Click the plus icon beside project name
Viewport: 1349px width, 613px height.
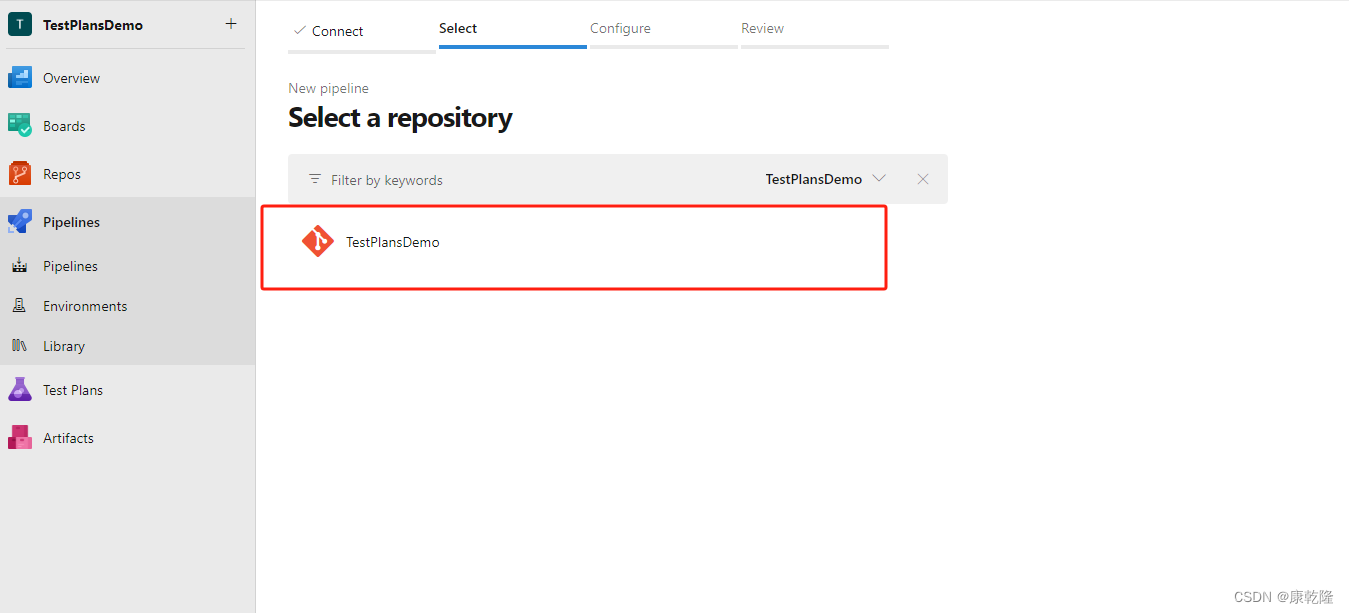coord(231,24)
